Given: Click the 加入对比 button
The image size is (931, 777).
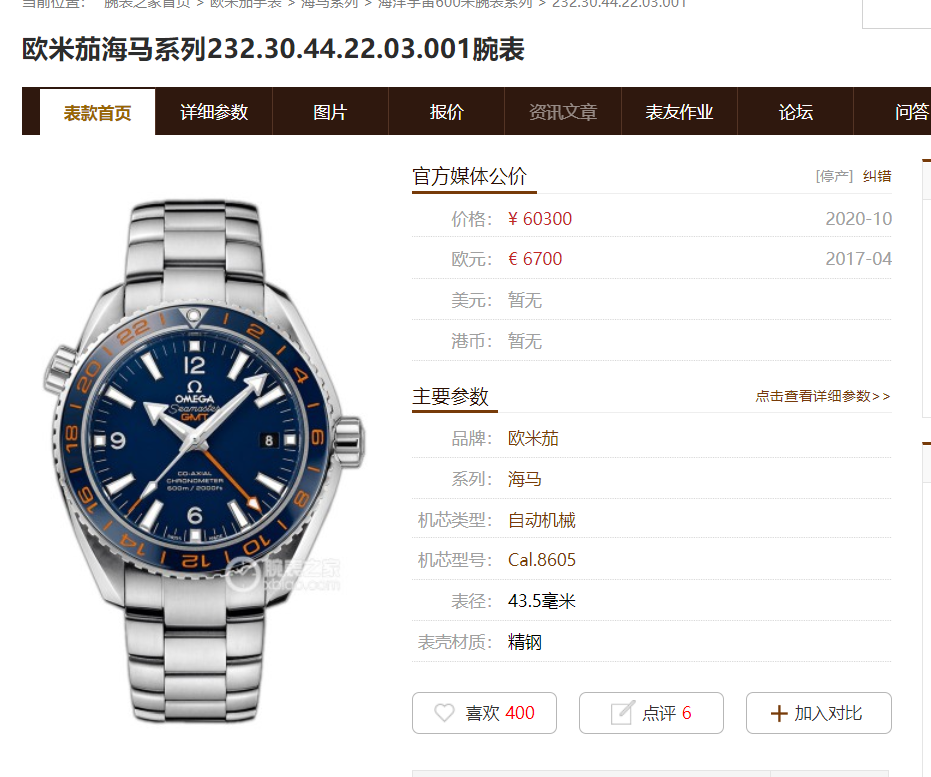Looking at the screenshot, I should 819,713.
